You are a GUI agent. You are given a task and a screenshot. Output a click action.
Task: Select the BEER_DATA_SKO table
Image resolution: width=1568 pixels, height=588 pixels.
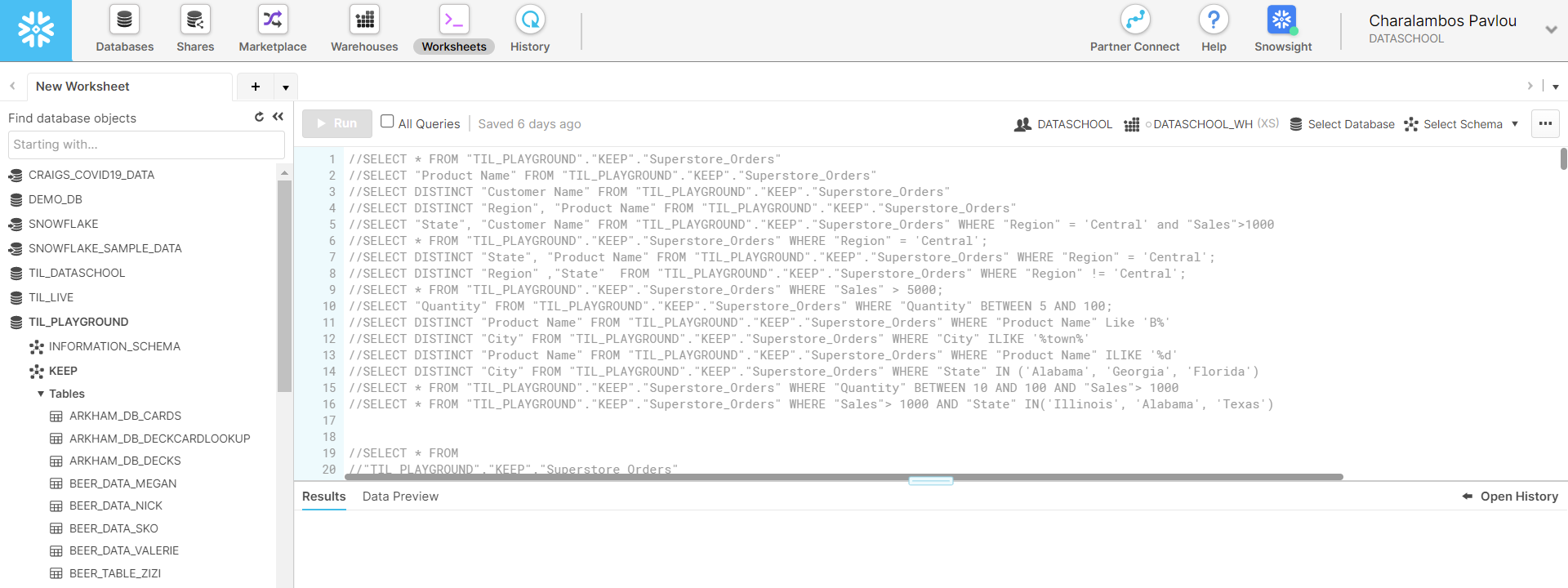pos(114,528)
